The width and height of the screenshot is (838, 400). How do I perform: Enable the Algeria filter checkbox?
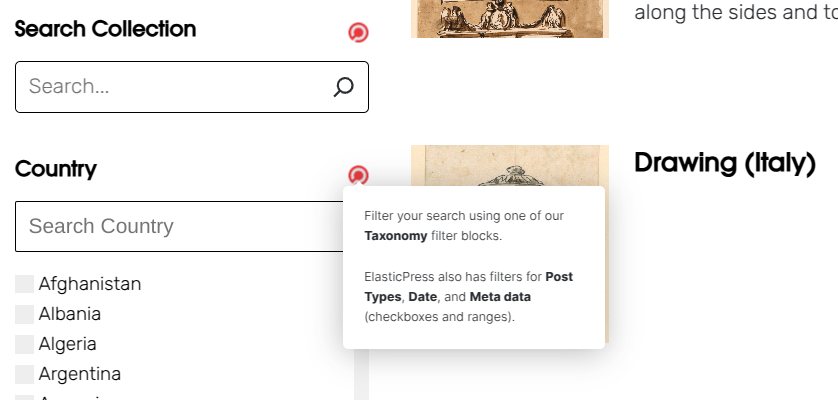[24, 344]
